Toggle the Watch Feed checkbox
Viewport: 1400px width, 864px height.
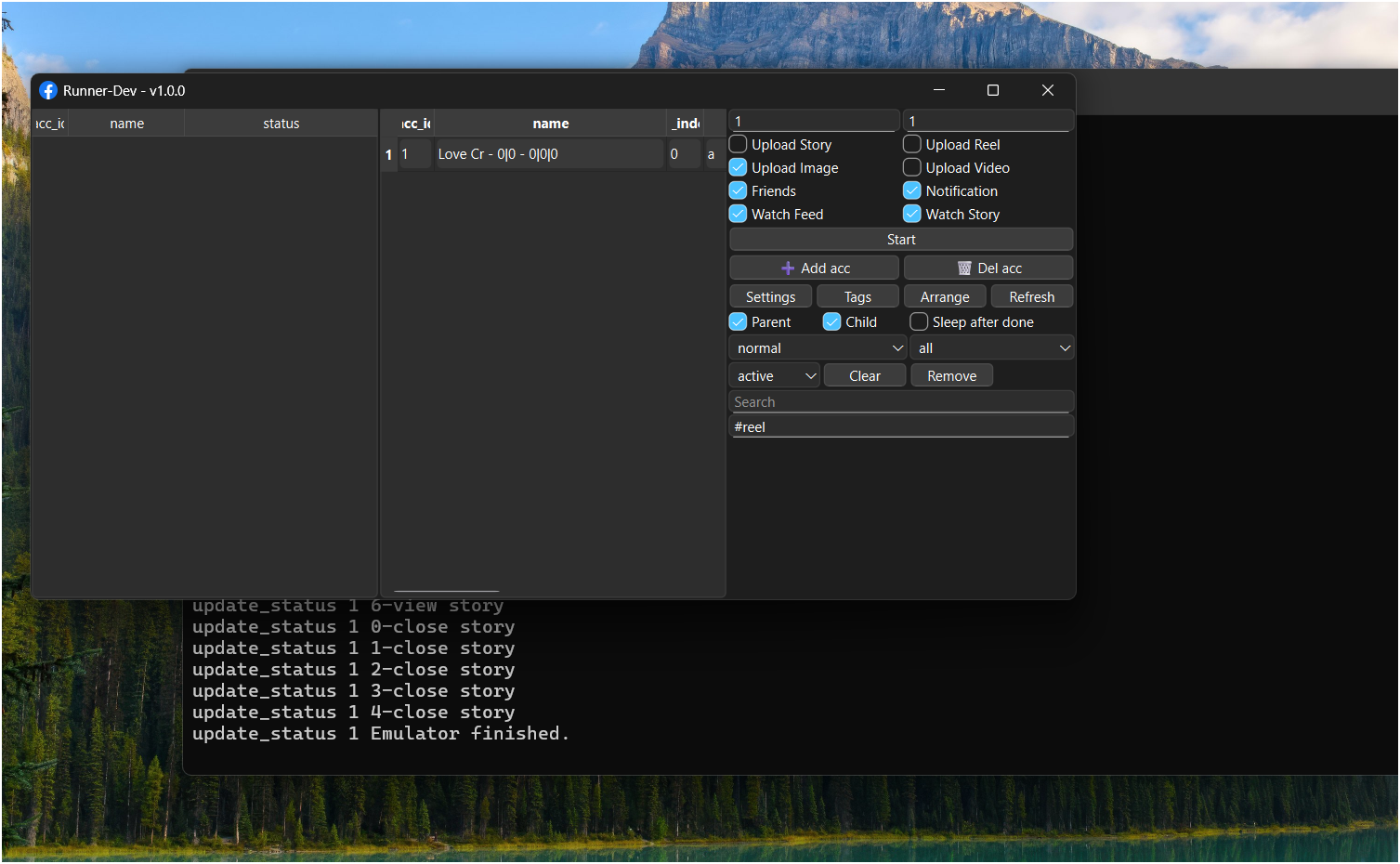point(738,214)
